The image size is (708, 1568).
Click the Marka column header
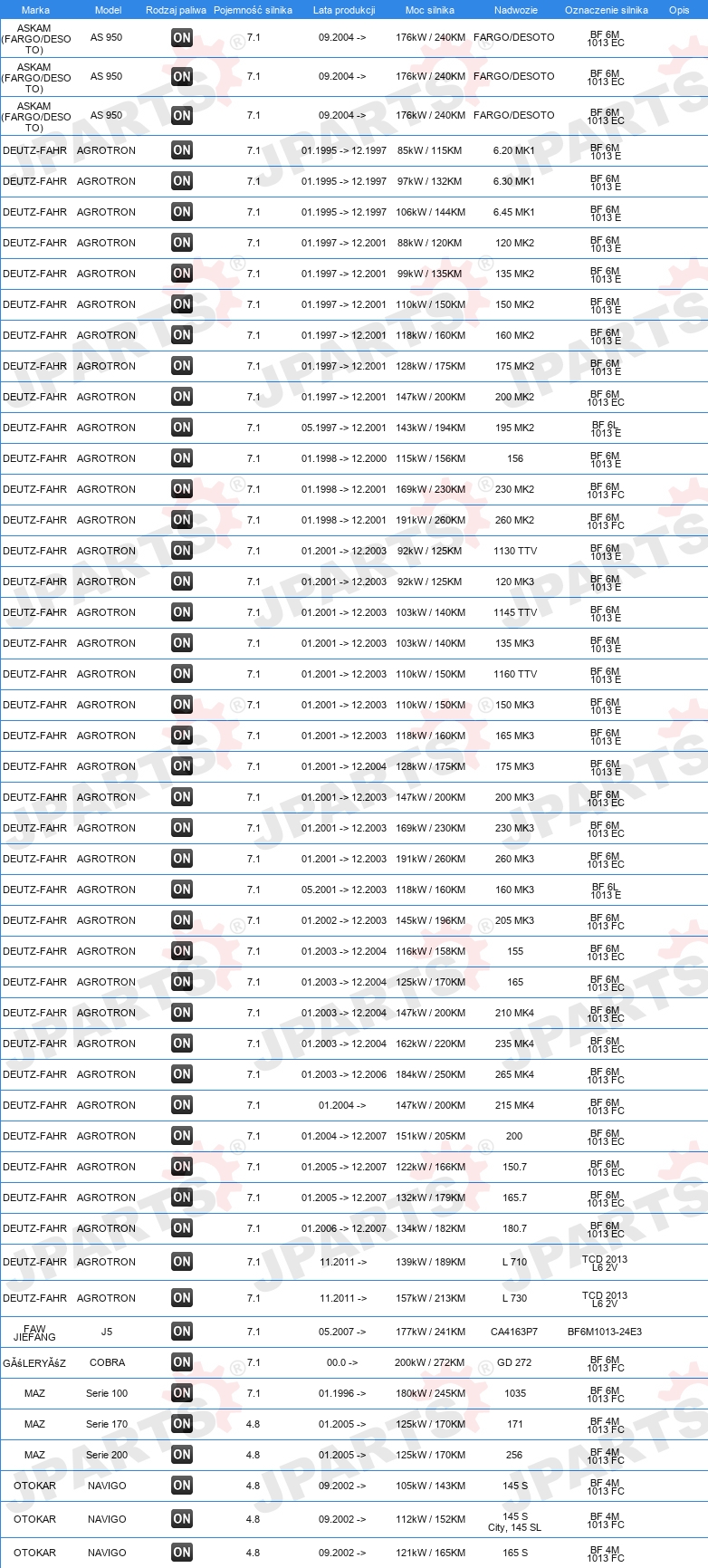coord(35,10)
